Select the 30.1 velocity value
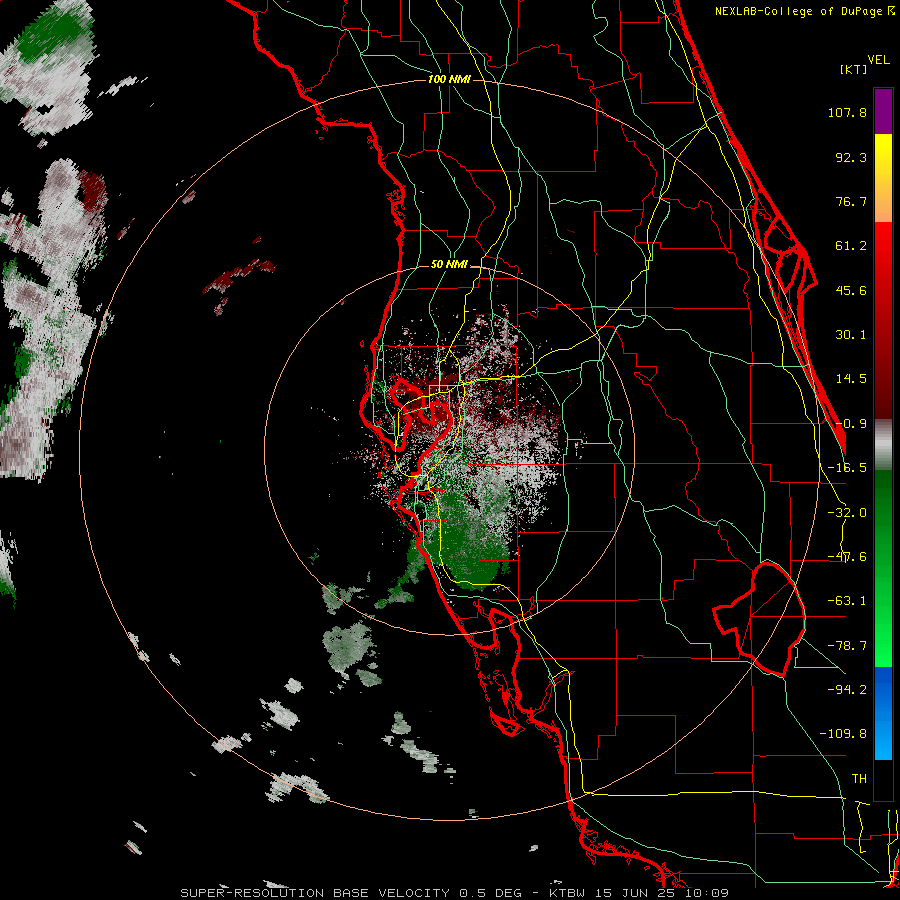The width and height of the screenshot is (900, 900). pyautogui.click(x=851, y=335)
